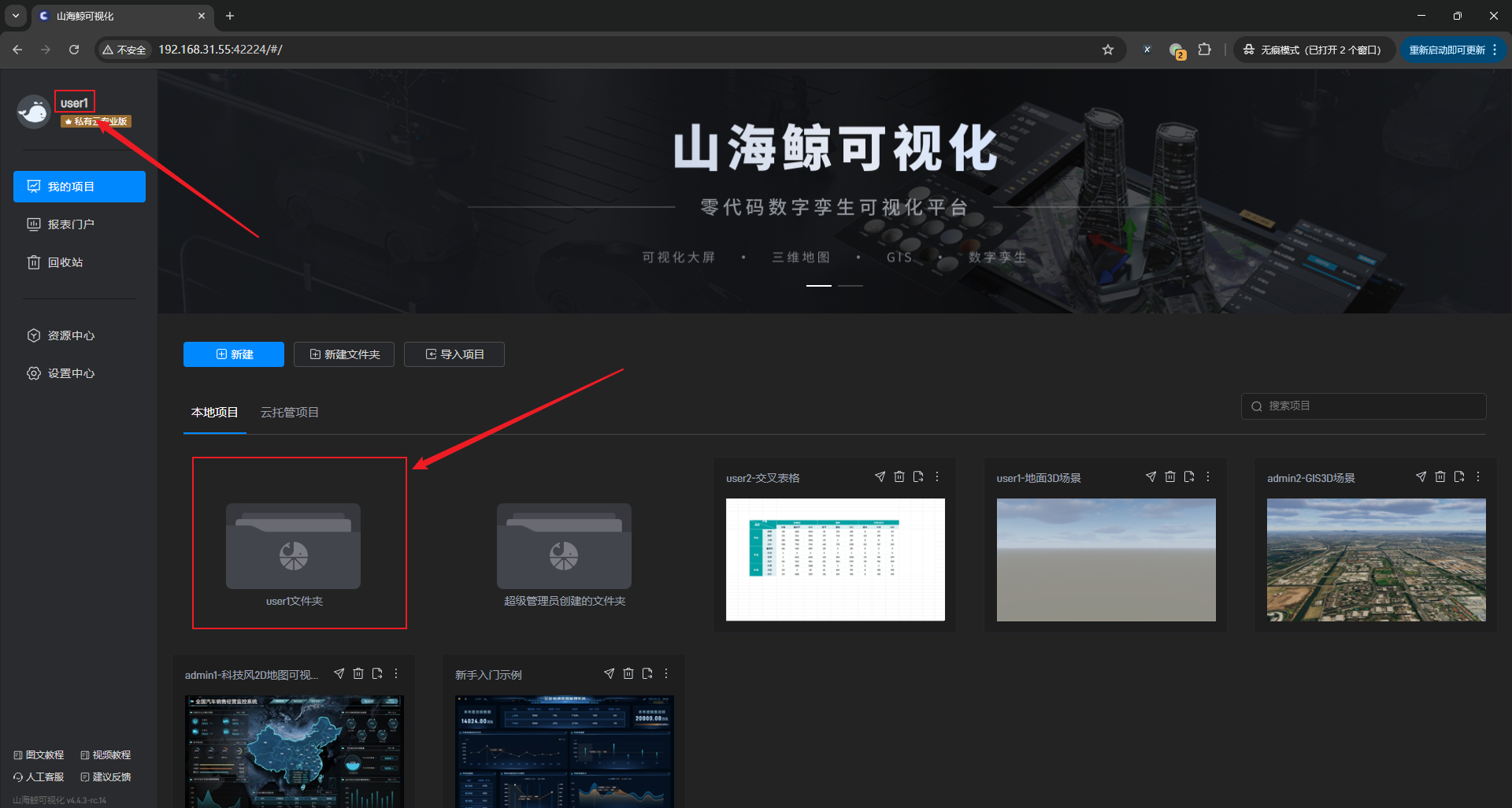Export the admin2-GIS3D场景 project
This screenshot has width=1512, height=808.
(1459, 477)
